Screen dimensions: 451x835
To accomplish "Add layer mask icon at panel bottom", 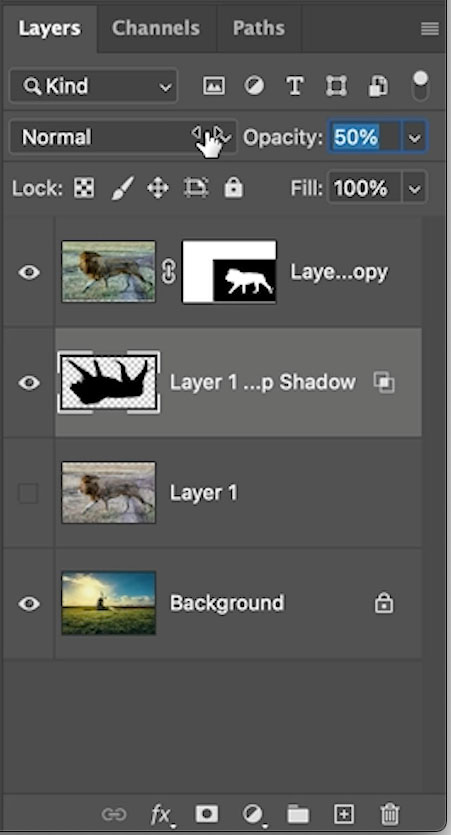I will 207,813.
